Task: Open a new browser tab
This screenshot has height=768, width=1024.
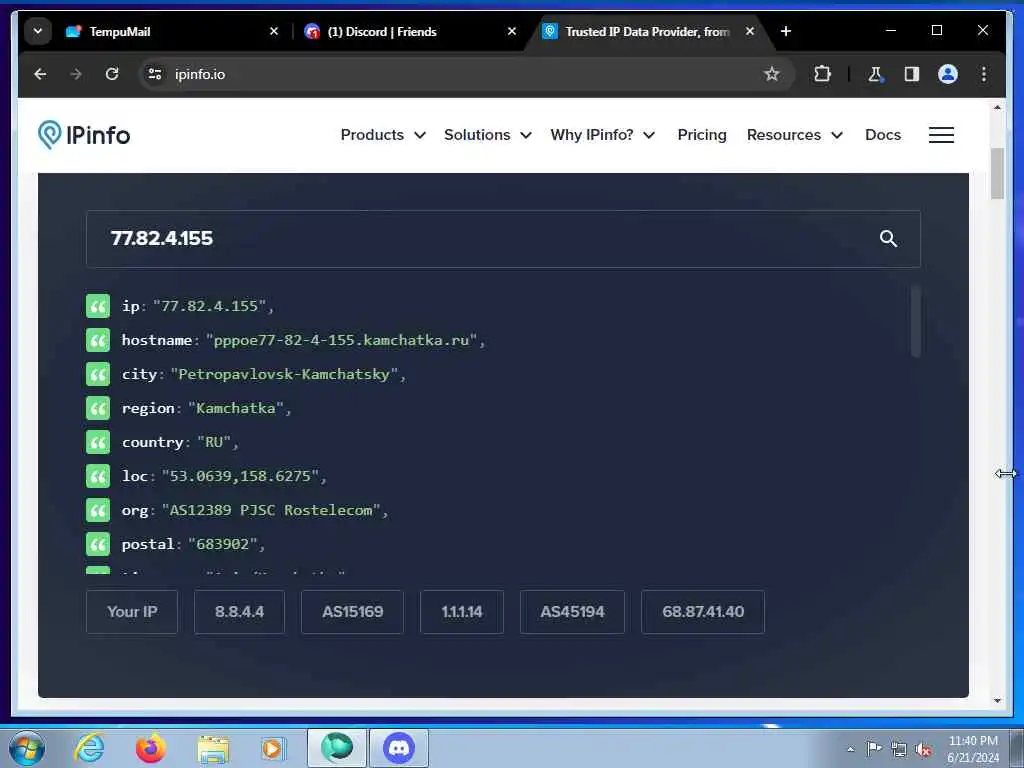Action: click(786, 31)
